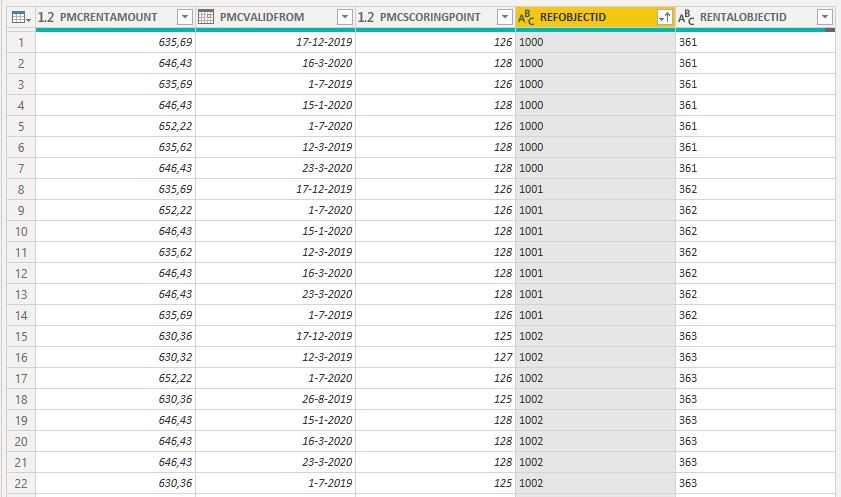The width and height of the screenshot is (841, 497).
Task: Click RENTALOBJECTID 361 in row 7
Action: tap(688, 168)
